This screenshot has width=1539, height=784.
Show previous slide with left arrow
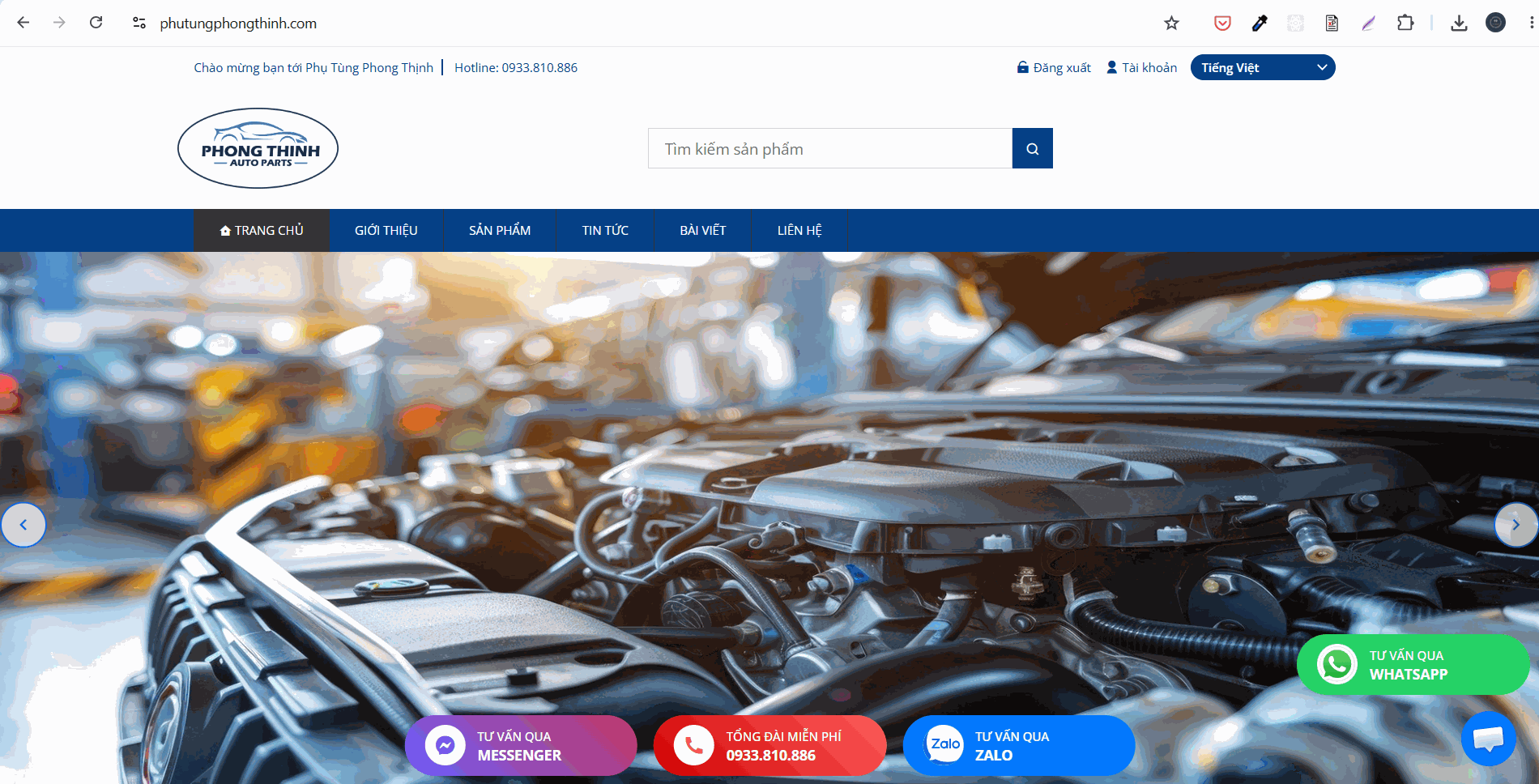click(x=23, y=525)
